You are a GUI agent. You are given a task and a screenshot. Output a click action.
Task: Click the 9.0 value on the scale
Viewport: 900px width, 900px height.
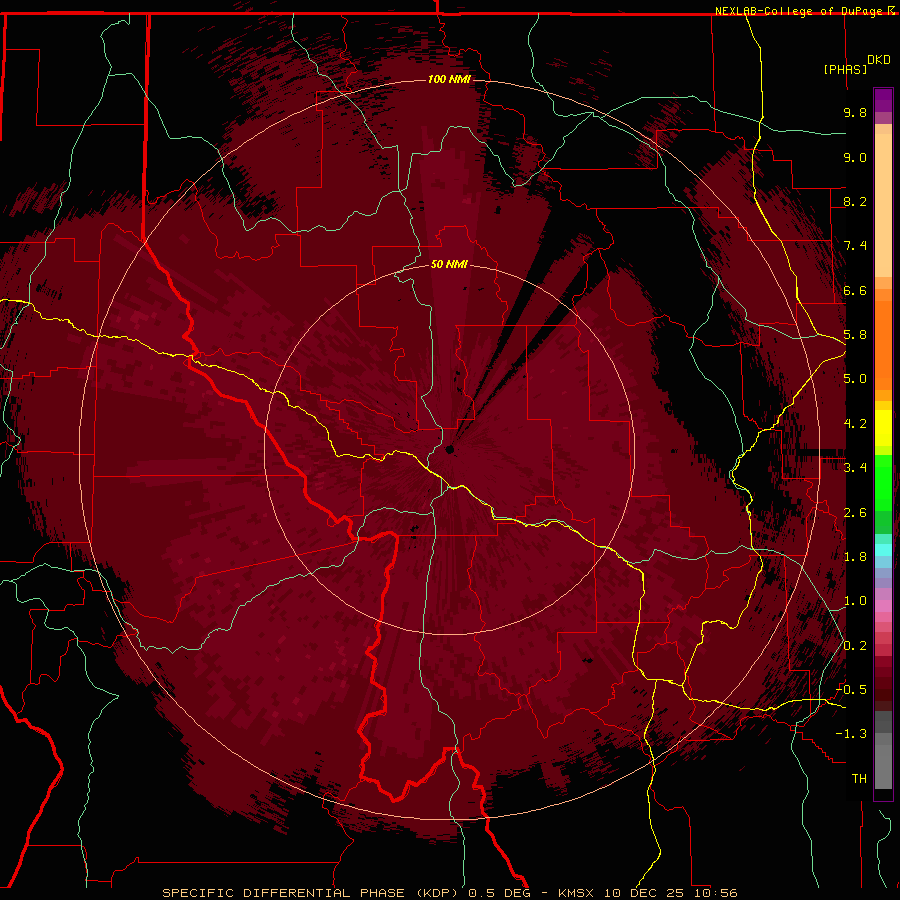855,157
